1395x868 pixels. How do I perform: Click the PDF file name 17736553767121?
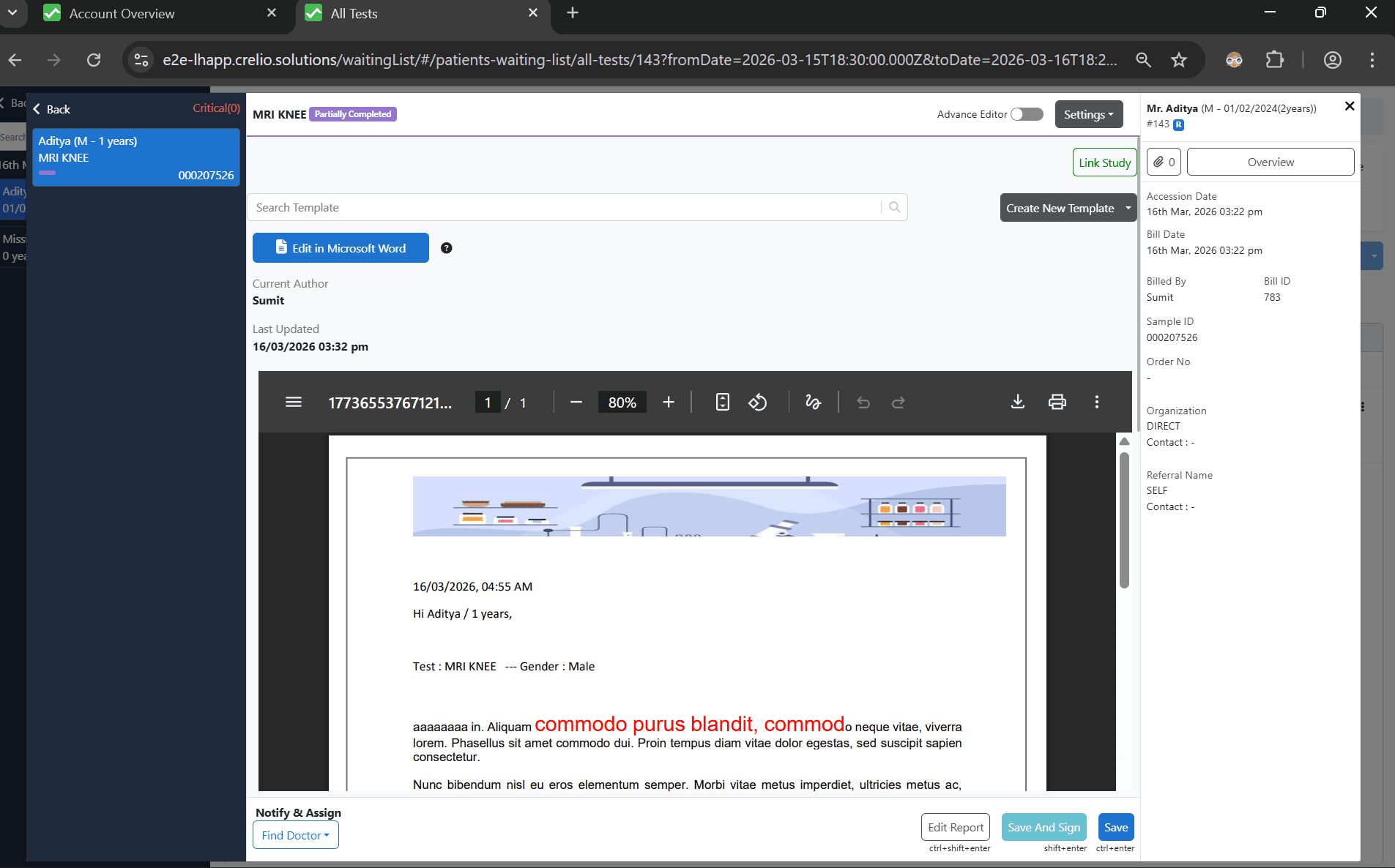390,403
